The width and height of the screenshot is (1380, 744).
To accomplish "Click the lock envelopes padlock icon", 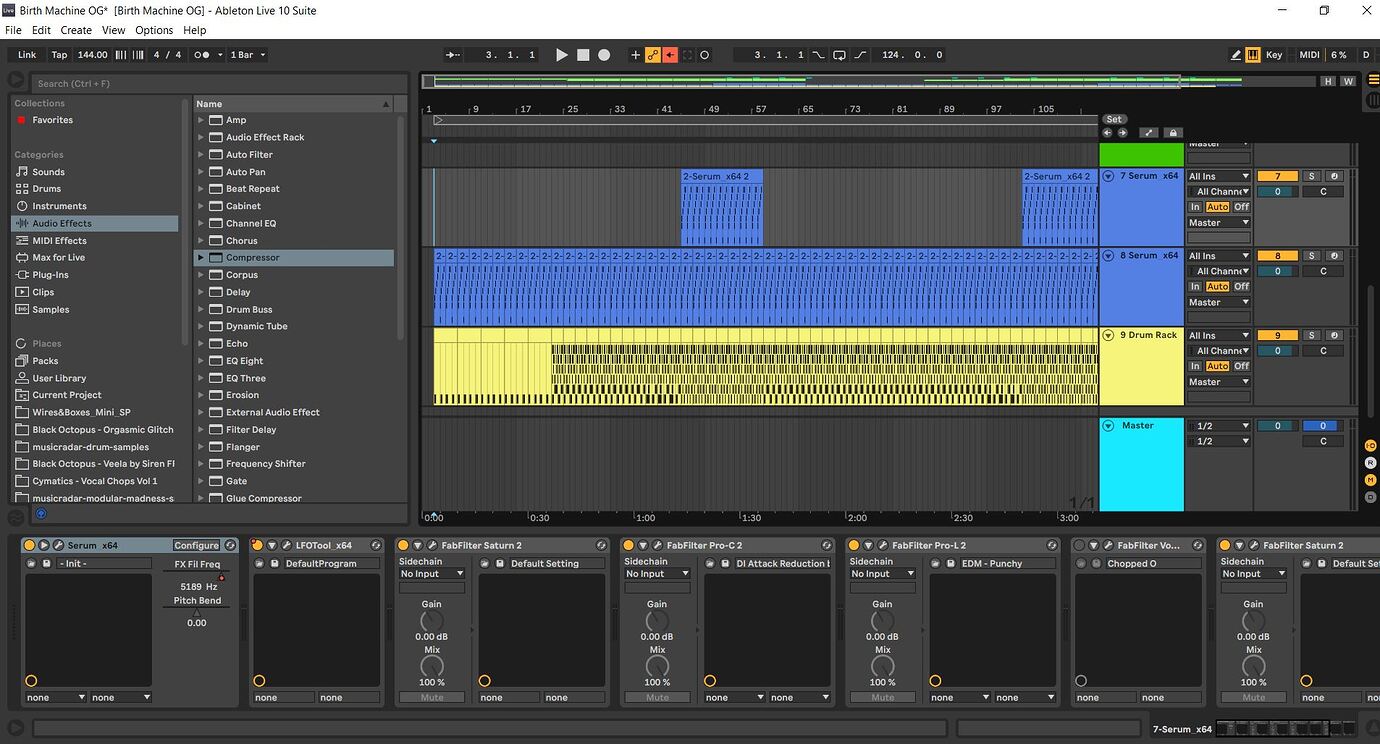I will point(1173,133).
